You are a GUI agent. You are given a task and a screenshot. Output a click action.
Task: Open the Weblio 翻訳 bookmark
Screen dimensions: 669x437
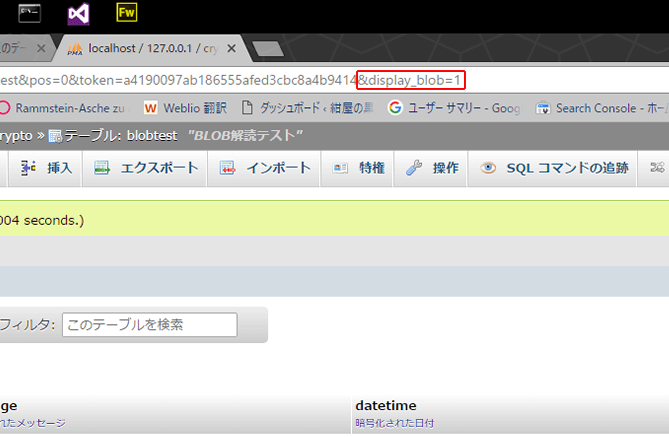[185, 108]
